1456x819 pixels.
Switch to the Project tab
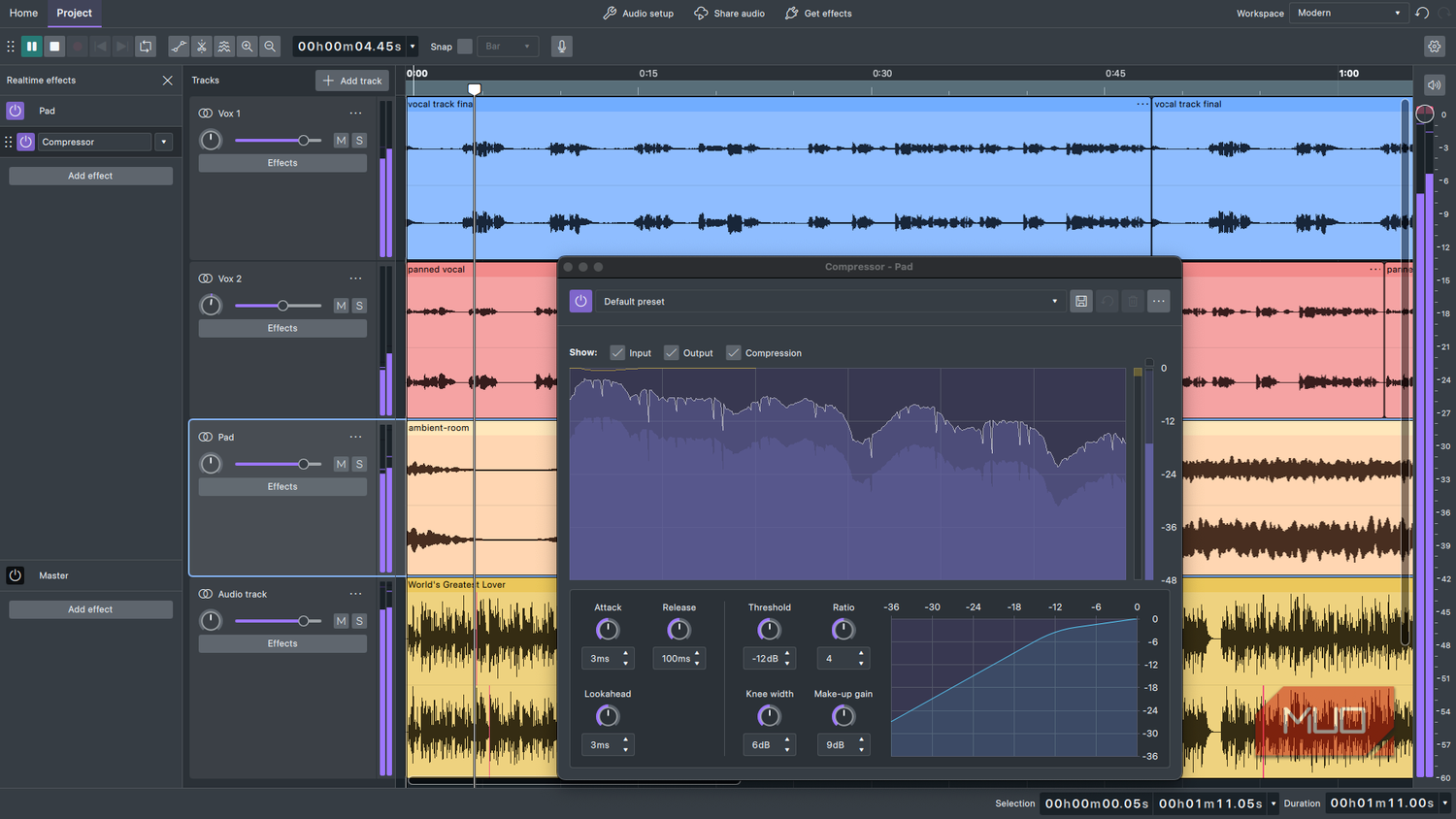coord(74,13)
